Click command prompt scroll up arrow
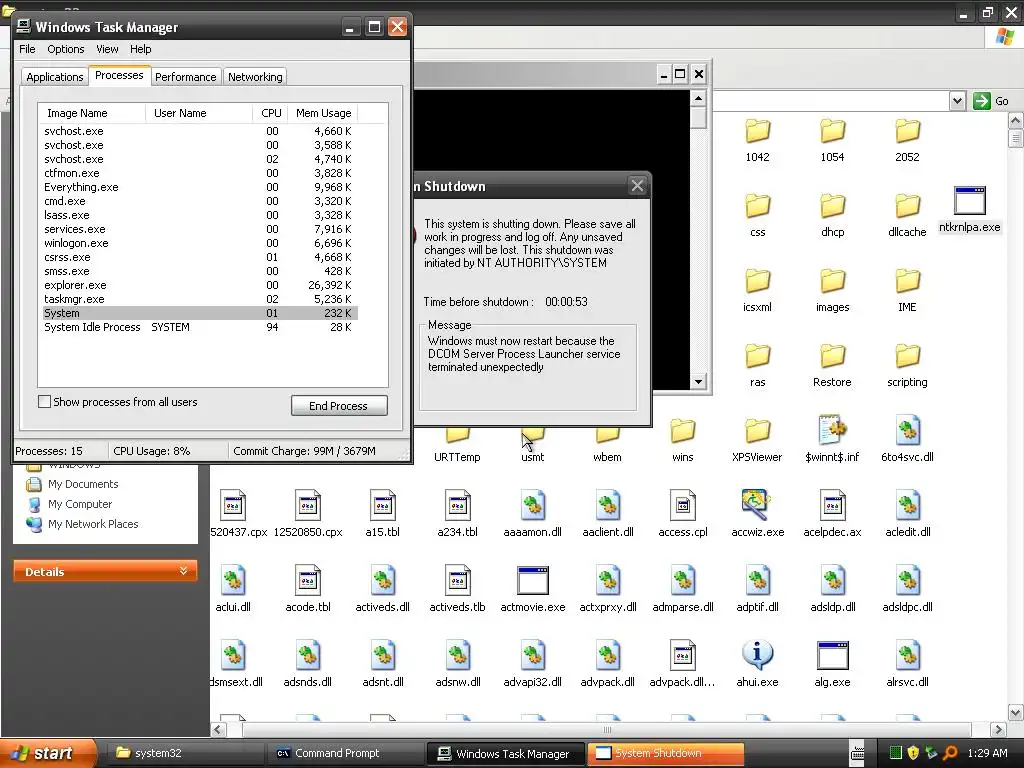The height and width of the screenshot is (768, 1024). 698,99
